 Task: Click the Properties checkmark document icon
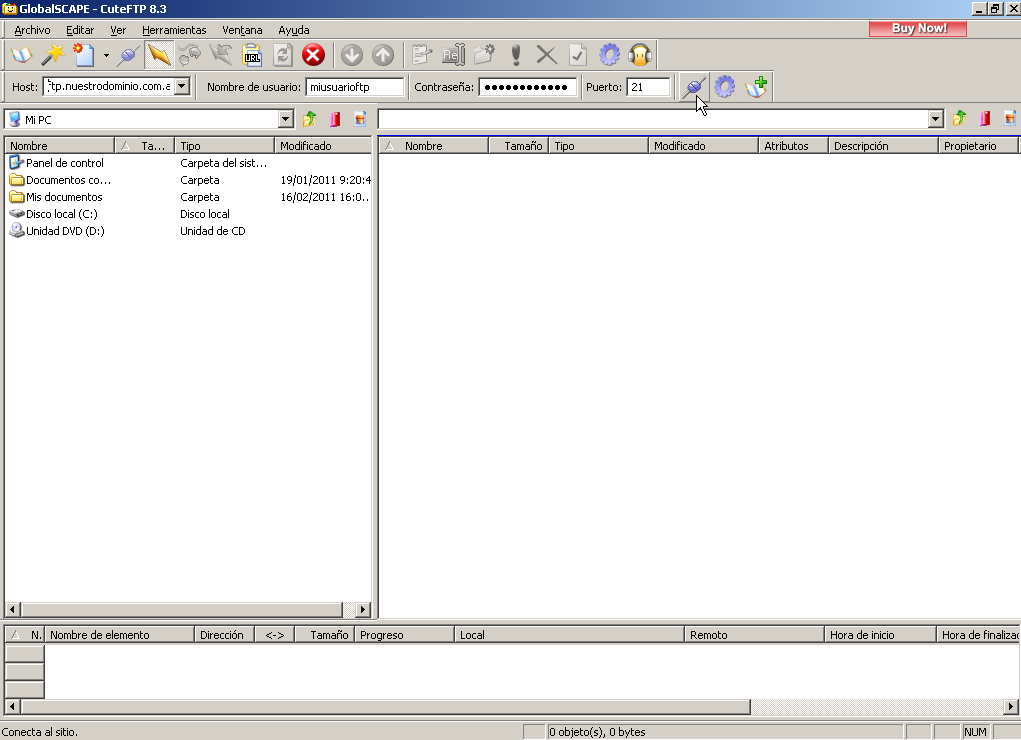[578, 55]
